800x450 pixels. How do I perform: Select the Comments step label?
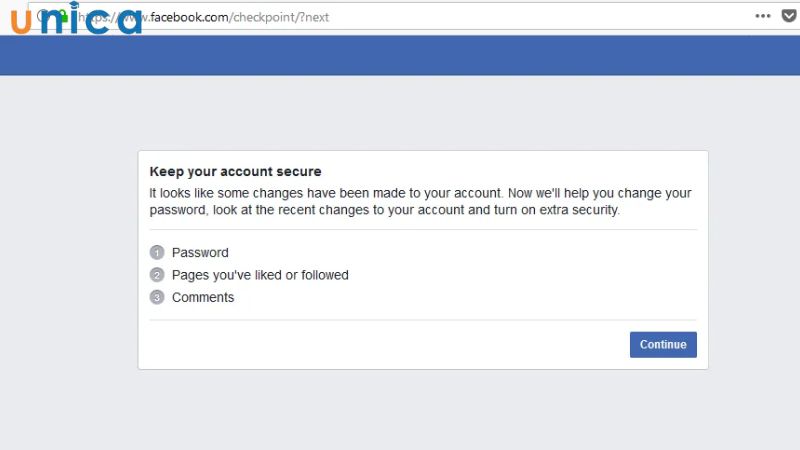click(x=203, y=297)
